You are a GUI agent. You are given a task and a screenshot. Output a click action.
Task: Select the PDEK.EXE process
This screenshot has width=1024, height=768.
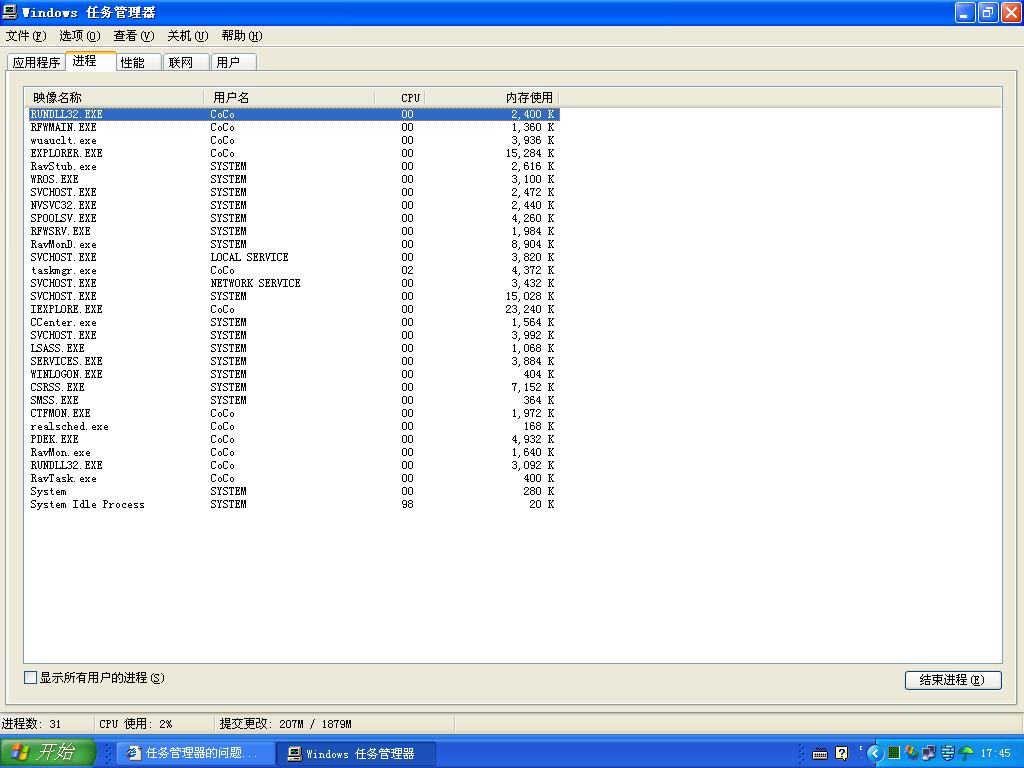pos(293,440)
